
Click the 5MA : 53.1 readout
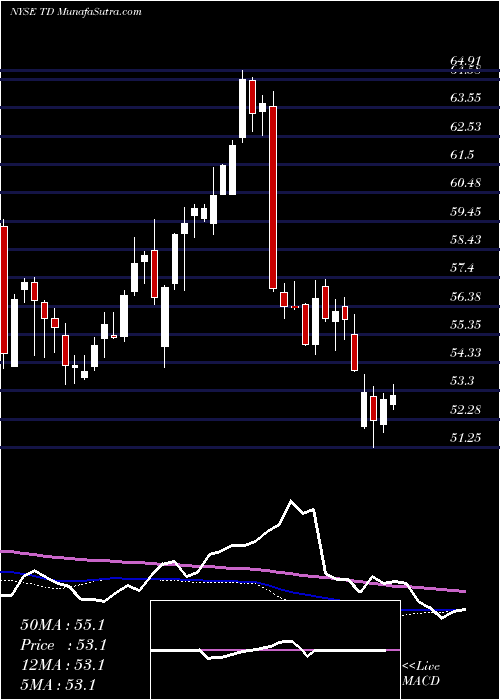(x=58, y=684)
